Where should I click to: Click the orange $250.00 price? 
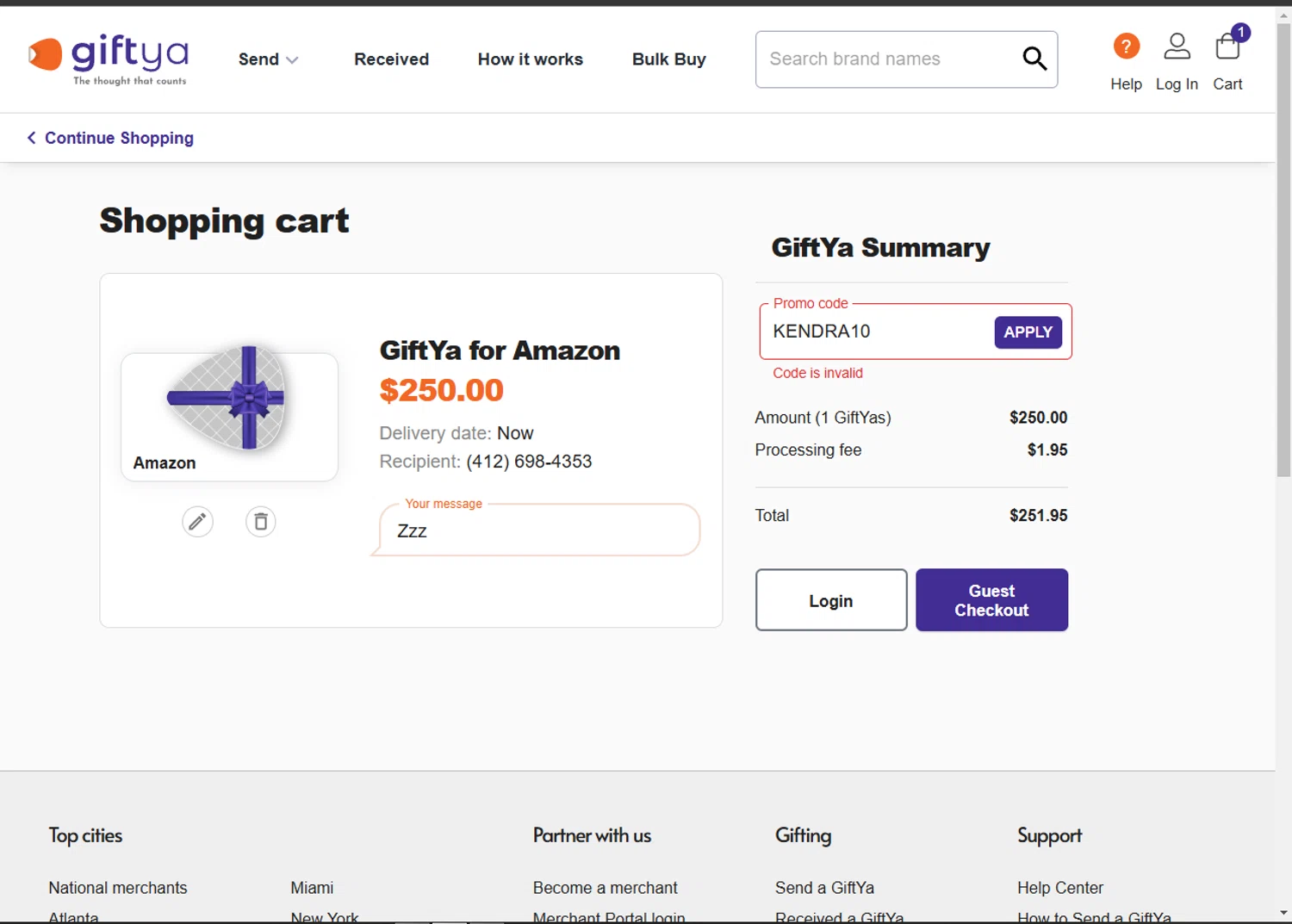(x=441, y=390)
